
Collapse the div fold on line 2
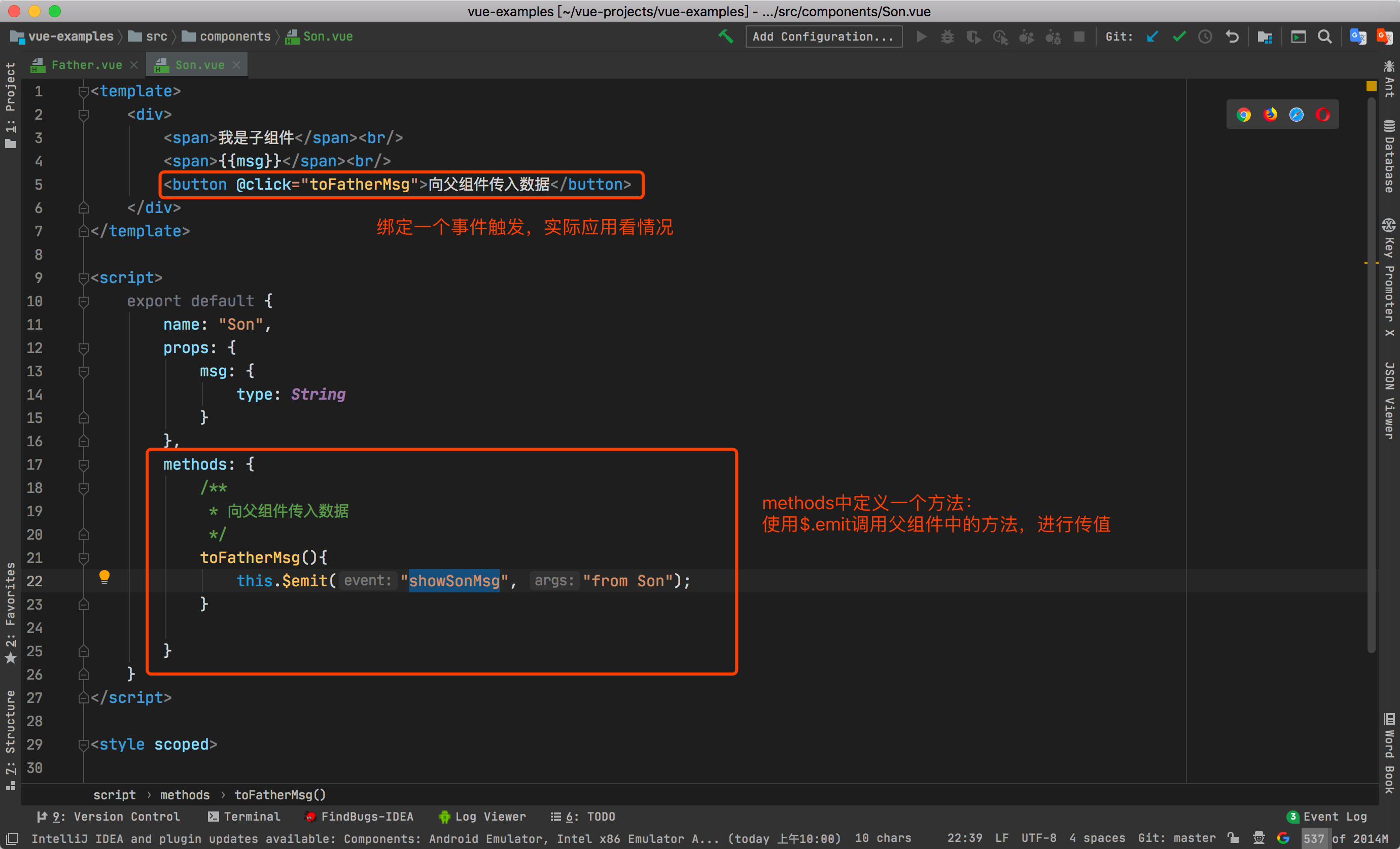[x=84, y=115]
